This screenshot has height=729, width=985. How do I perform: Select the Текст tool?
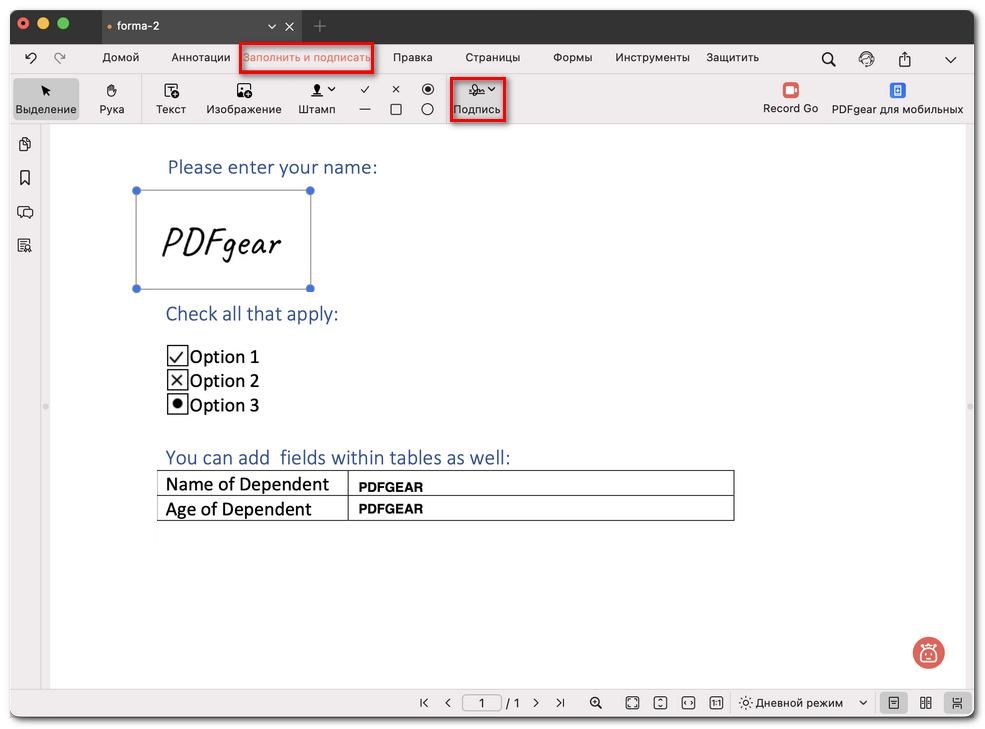coord(170,98)
